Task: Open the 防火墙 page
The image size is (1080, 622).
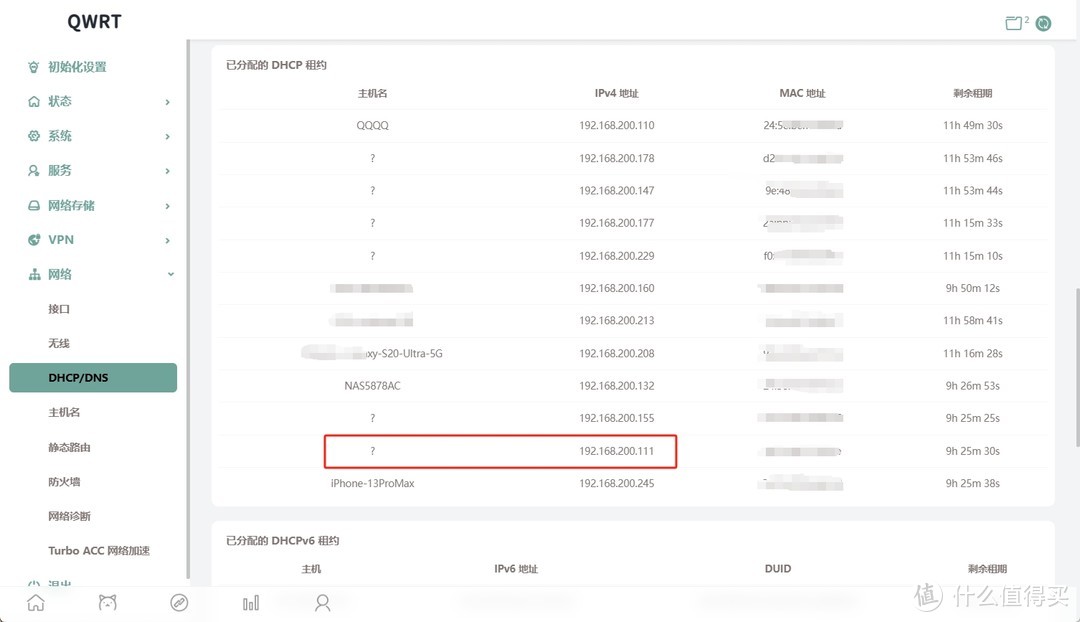Action: 64,481
